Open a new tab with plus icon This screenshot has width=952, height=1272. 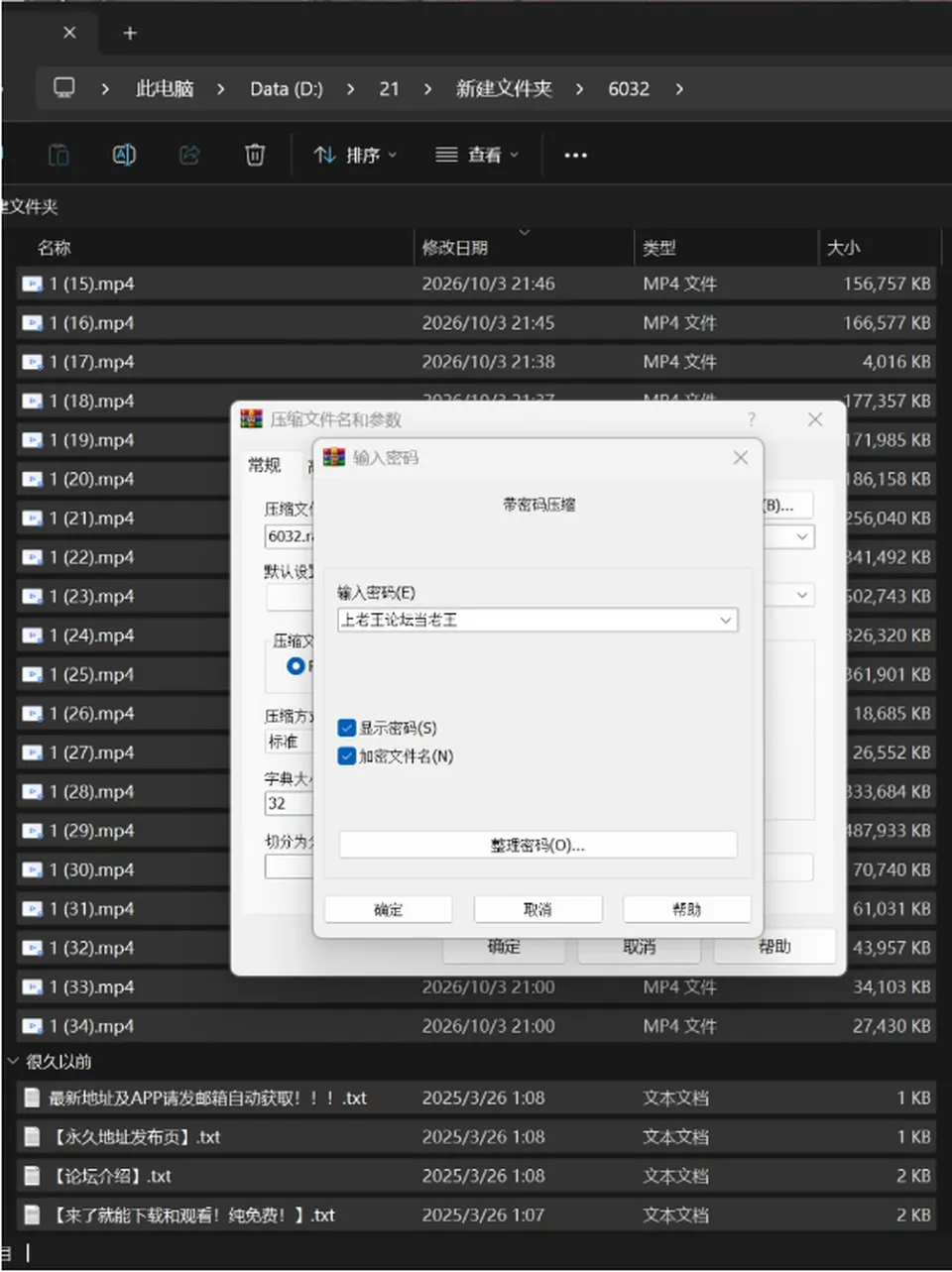tap(130, 33)
